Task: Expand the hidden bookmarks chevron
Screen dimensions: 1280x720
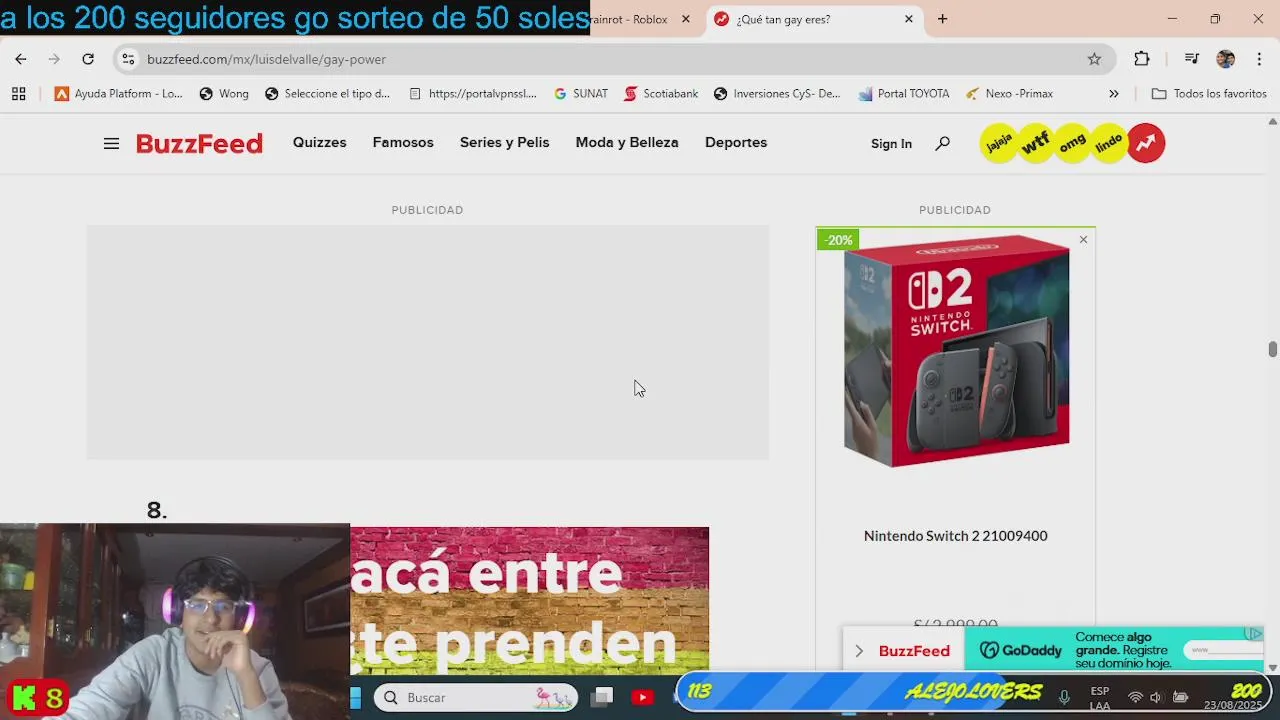Action: click(x=1113, y=93)
